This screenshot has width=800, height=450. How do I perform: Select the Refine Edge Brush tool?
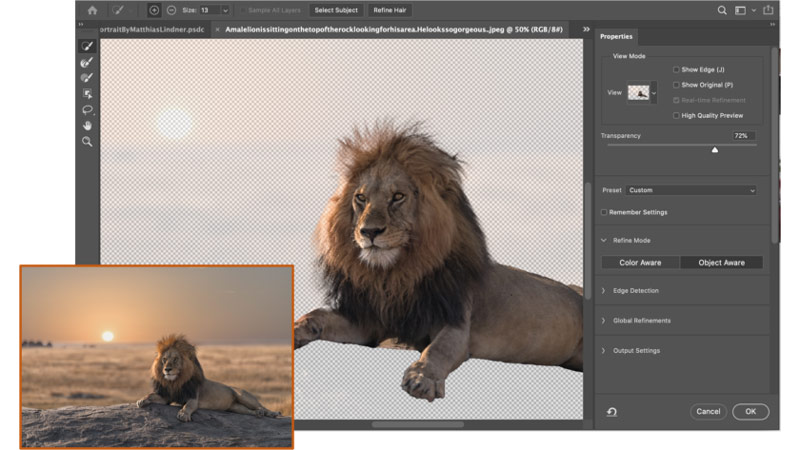point(88,62)
